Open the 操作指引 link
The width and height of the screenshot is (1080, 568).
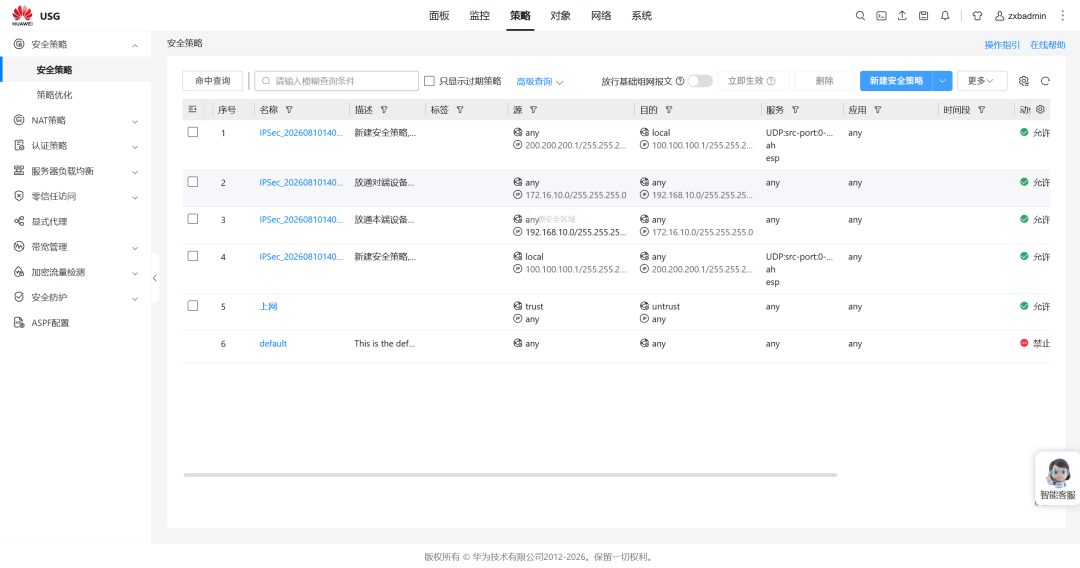pyautogui.click(x=1002, y=45)
